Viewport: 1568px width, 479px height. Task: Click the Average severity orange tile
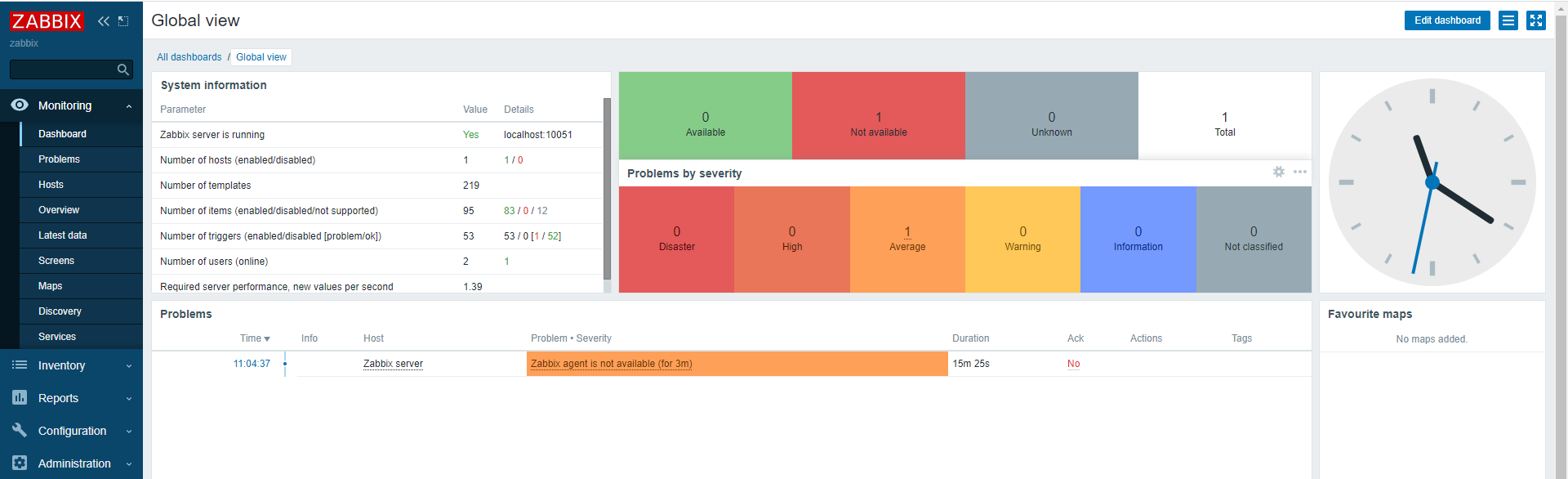[x=907, y=239]
